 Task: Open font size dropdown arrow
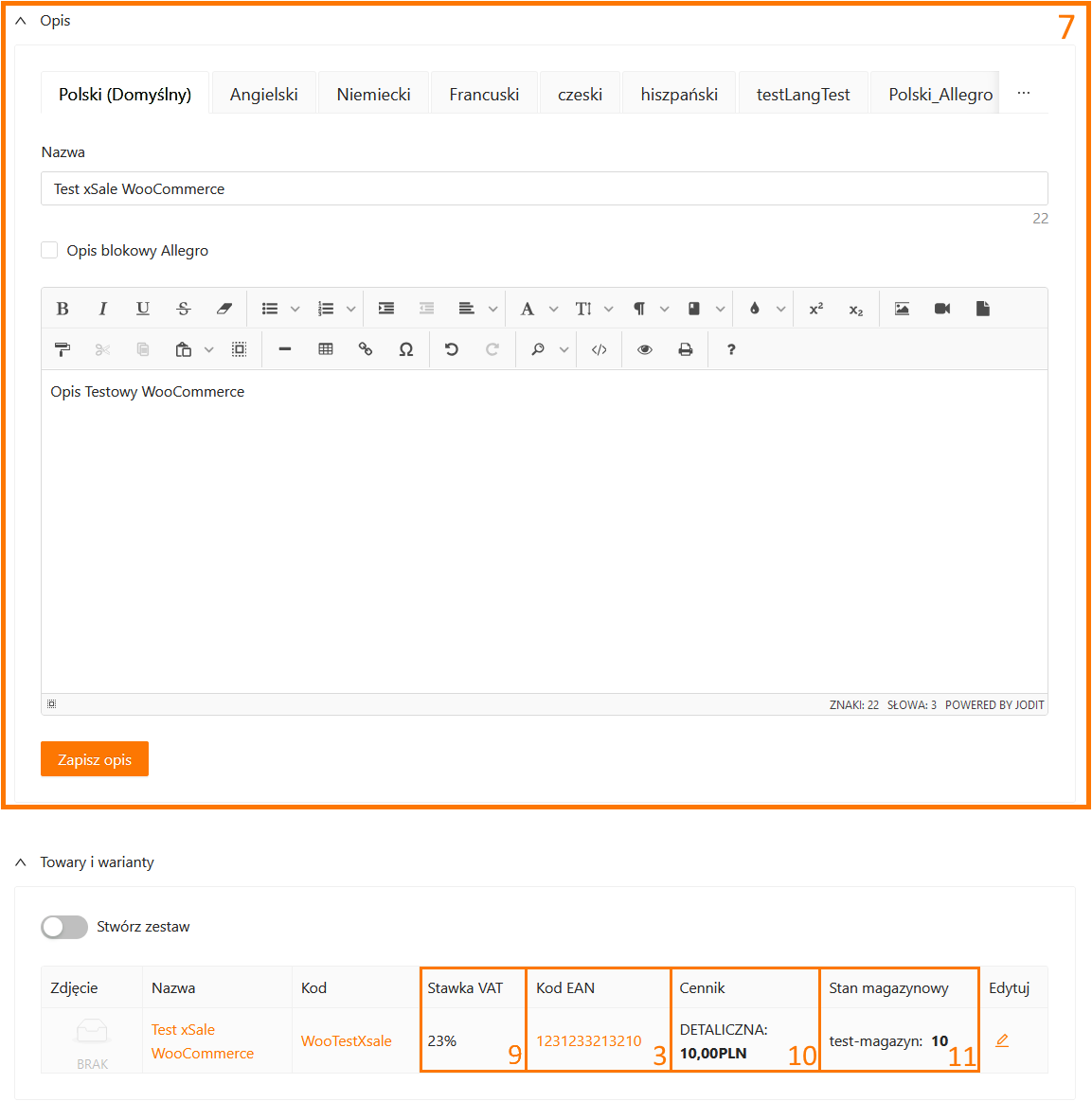pyautogui.click(x=609, y=309)
